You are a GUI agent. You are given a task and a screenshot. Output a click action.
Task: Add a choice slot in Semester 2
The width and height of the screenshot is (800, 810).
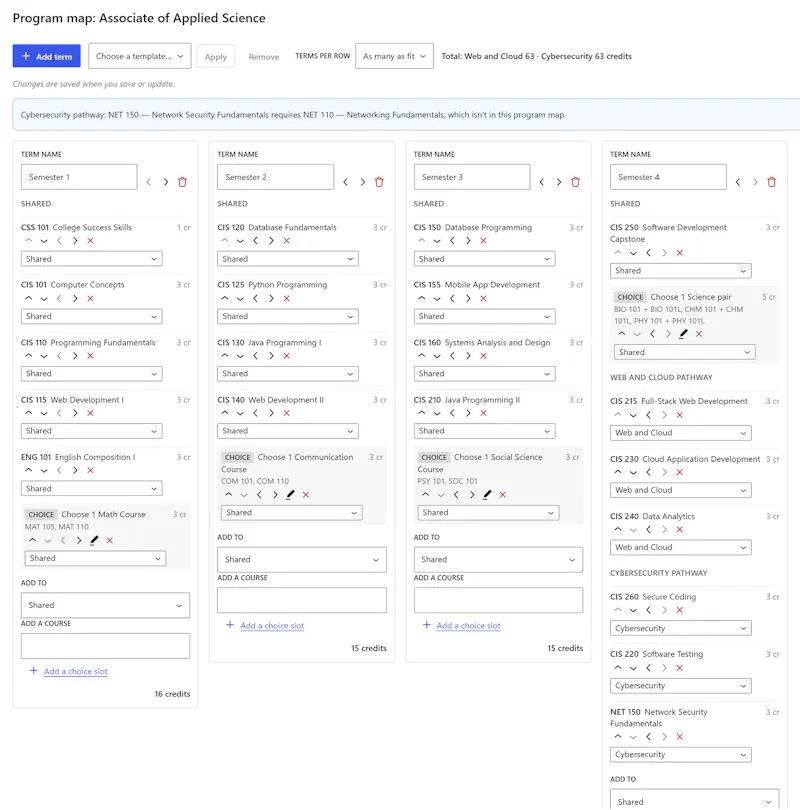(x=272, y=626)
